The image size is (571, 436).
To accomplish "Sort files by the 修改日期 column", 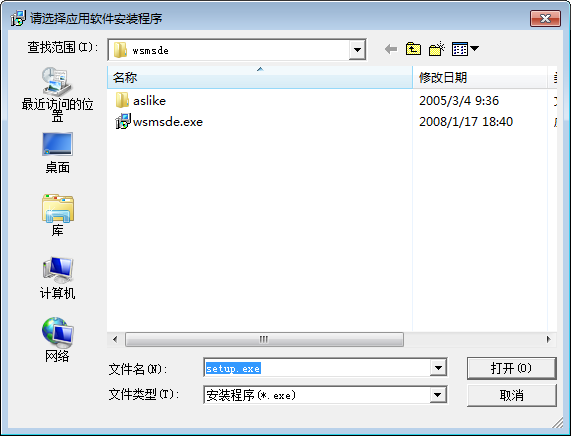I will pos(480,77).
